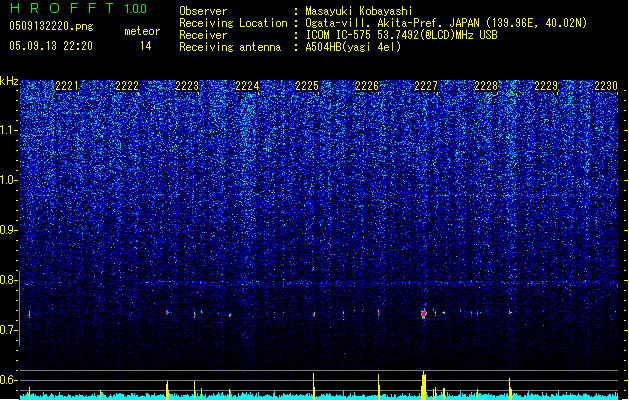Click the 2221 time marker
This screenshot has height=400, width=629.
[67, 86]
